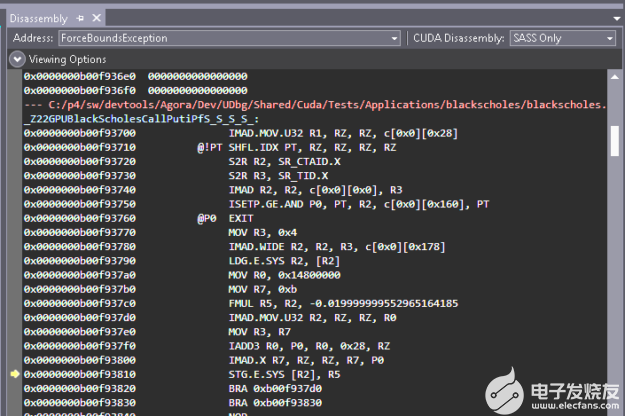Select the S2R R3, SR_TID.X instruction
This screenshot has height=416, width=625.
tap(278, 176)
